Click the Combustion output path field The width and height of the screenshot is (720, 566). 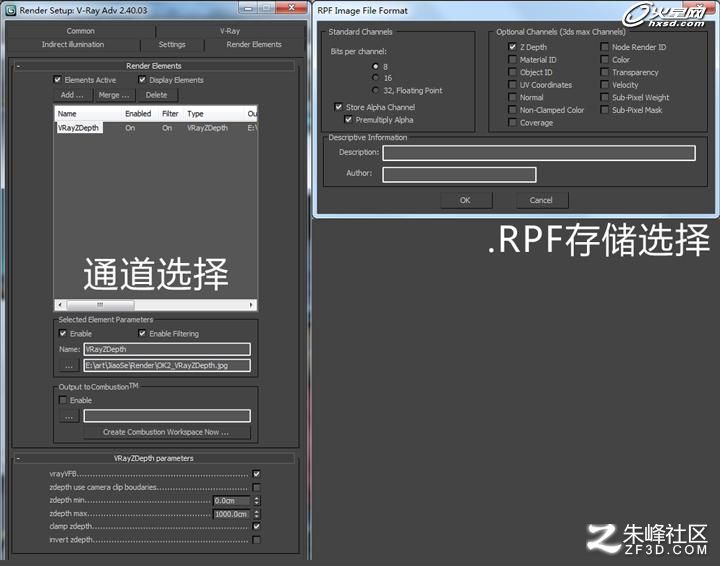pos(167,416)
